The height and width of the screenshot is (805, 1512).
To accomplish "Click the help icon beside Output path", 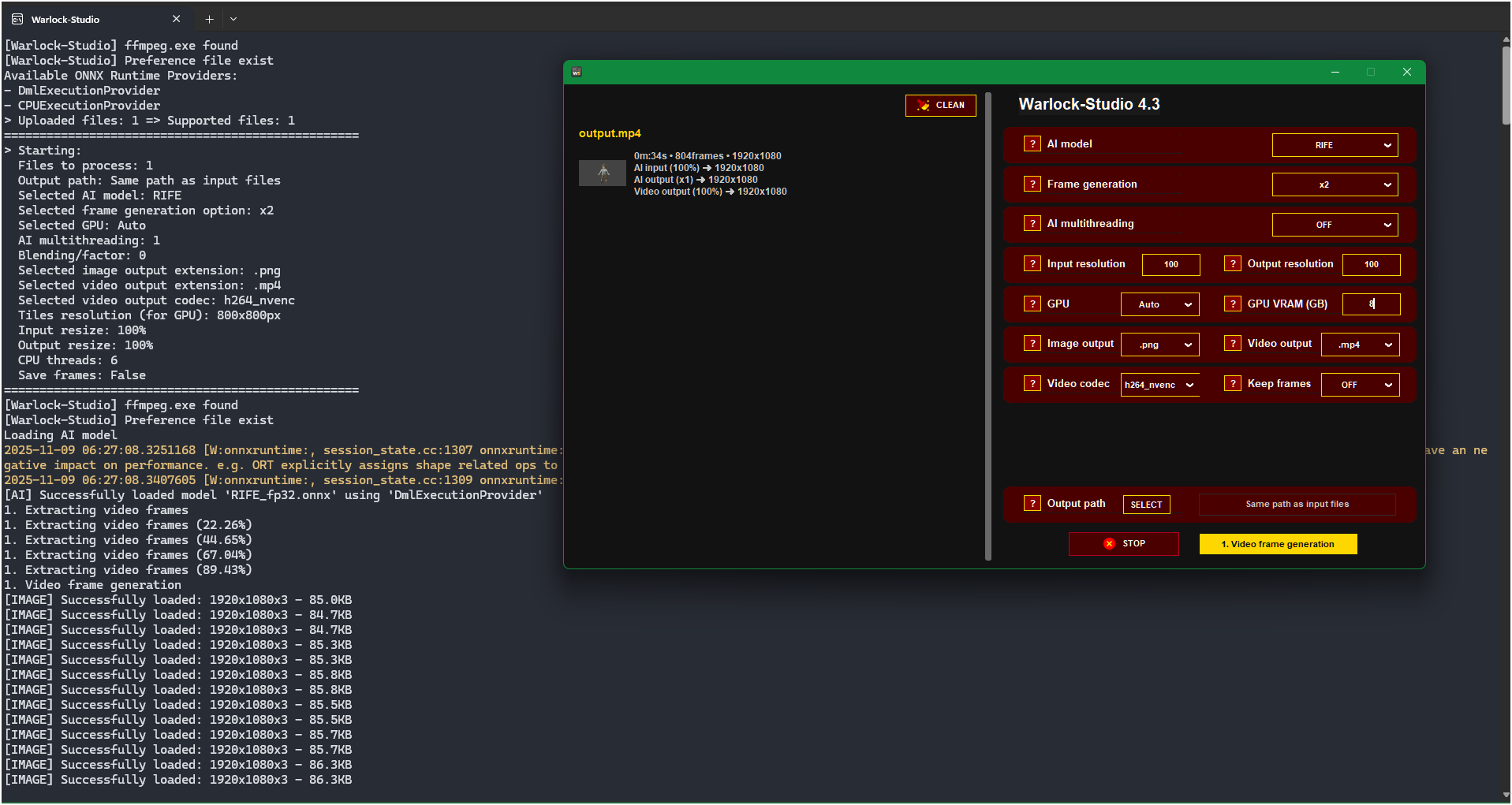I will tap(1032, 503).
